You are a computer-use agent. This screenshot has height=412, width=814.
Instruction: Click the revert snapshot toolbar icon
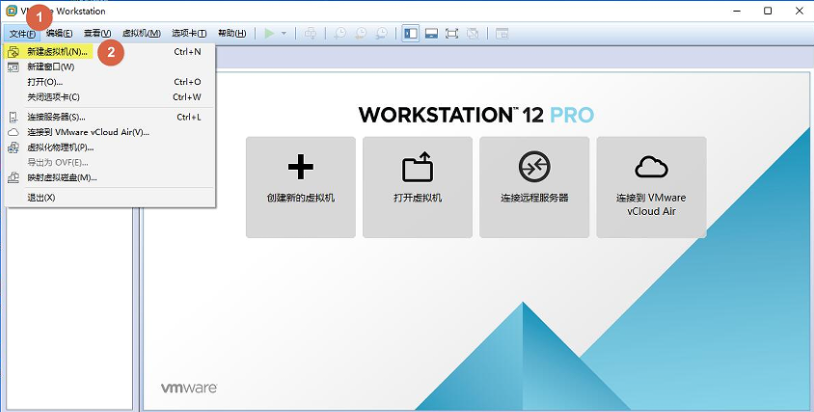[360, 34]
